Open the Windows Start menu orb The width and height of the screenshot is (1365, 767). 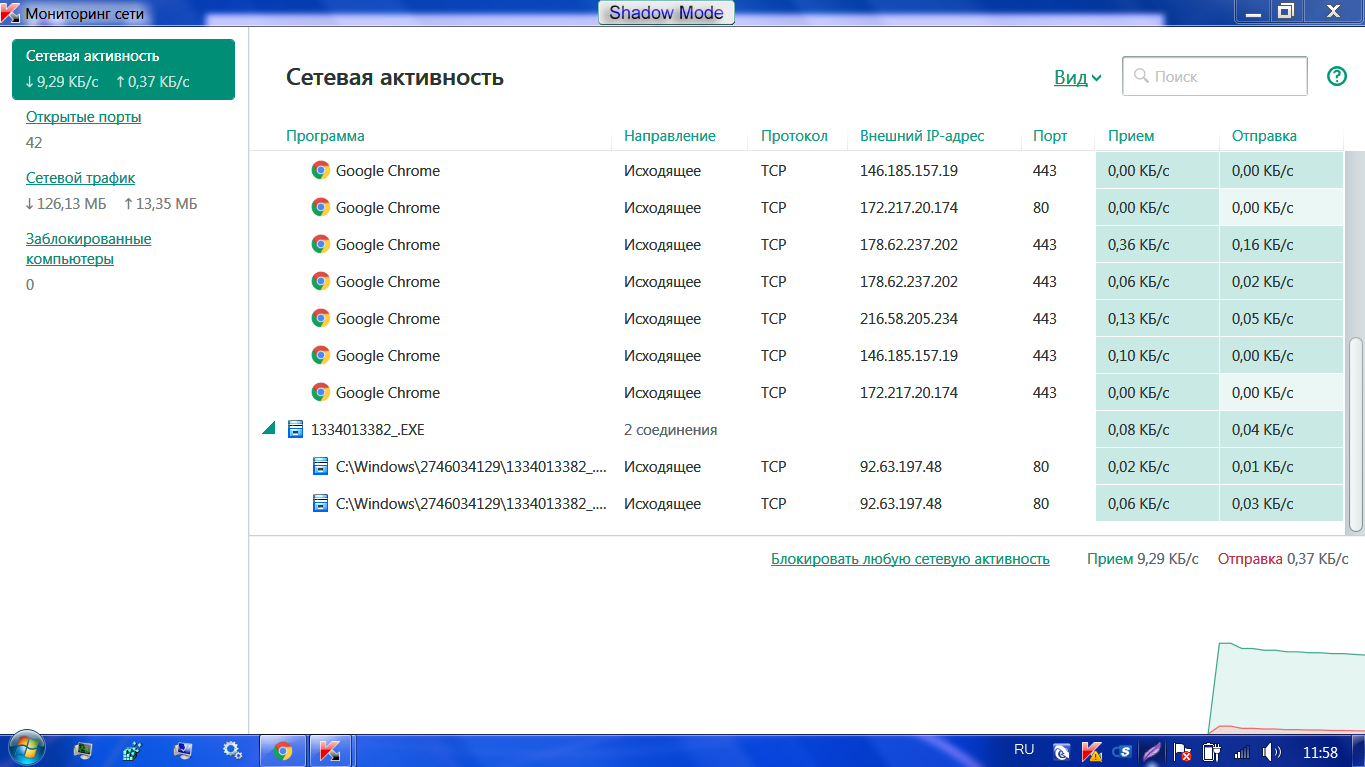pos(28,750)
